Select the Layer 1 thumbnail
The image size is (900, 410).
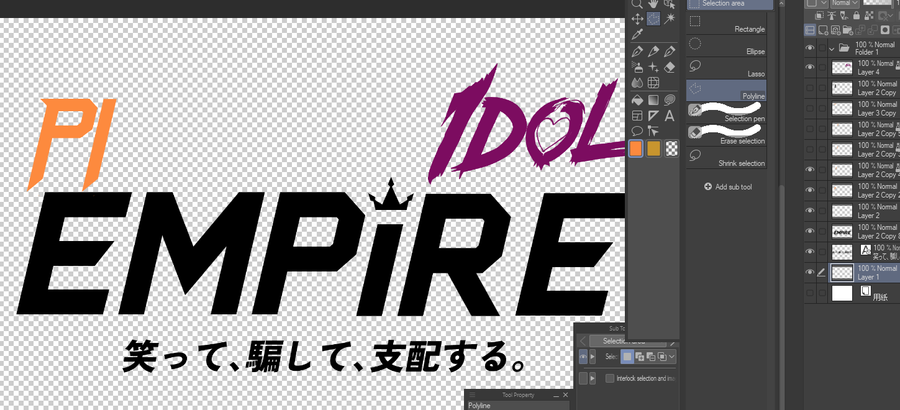tap(842, 272)
